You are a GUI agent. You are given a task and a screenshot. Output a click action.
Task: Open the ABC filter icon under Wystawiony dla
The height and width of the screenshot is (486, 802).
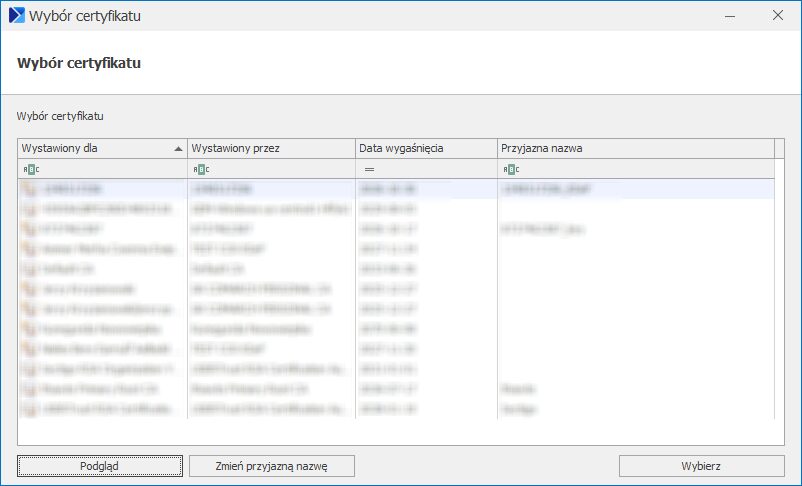pyautogui.click(x=31, y=169)
